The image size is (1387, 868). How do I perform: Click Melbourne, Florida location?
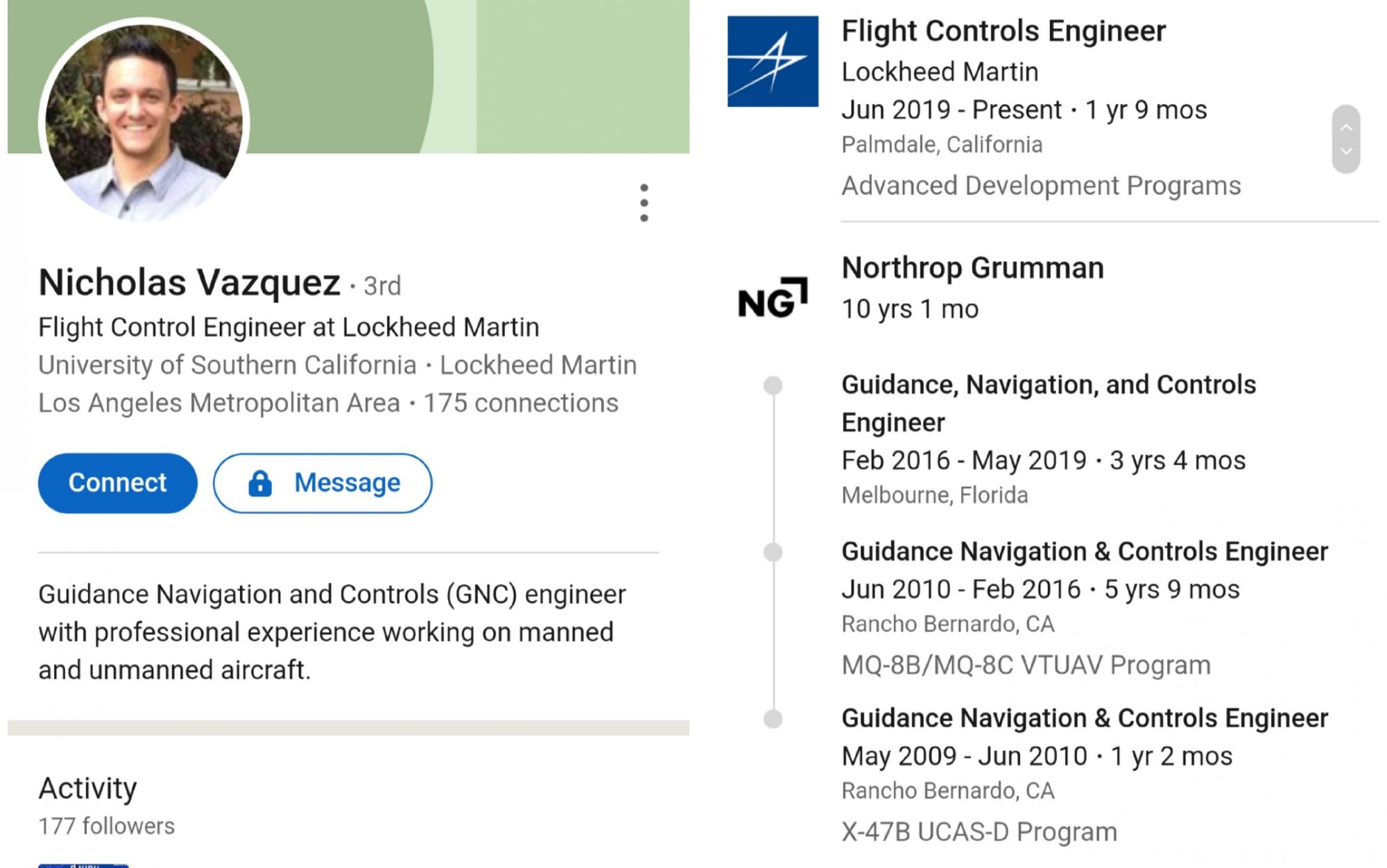coord(934,496)
